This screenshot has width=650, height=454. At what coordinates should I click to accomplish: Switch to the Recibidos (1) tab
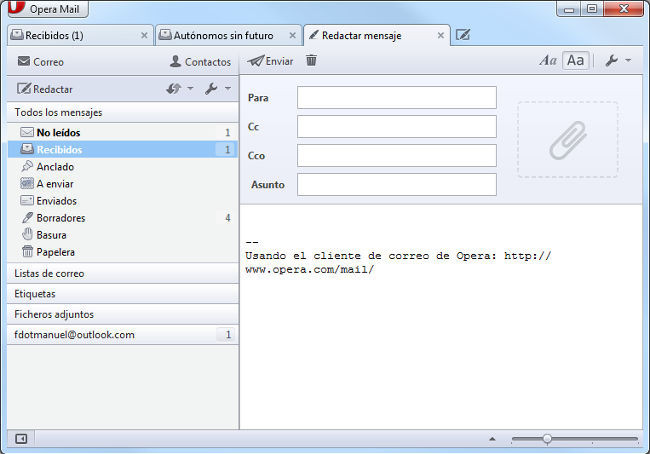pos(80,35)
